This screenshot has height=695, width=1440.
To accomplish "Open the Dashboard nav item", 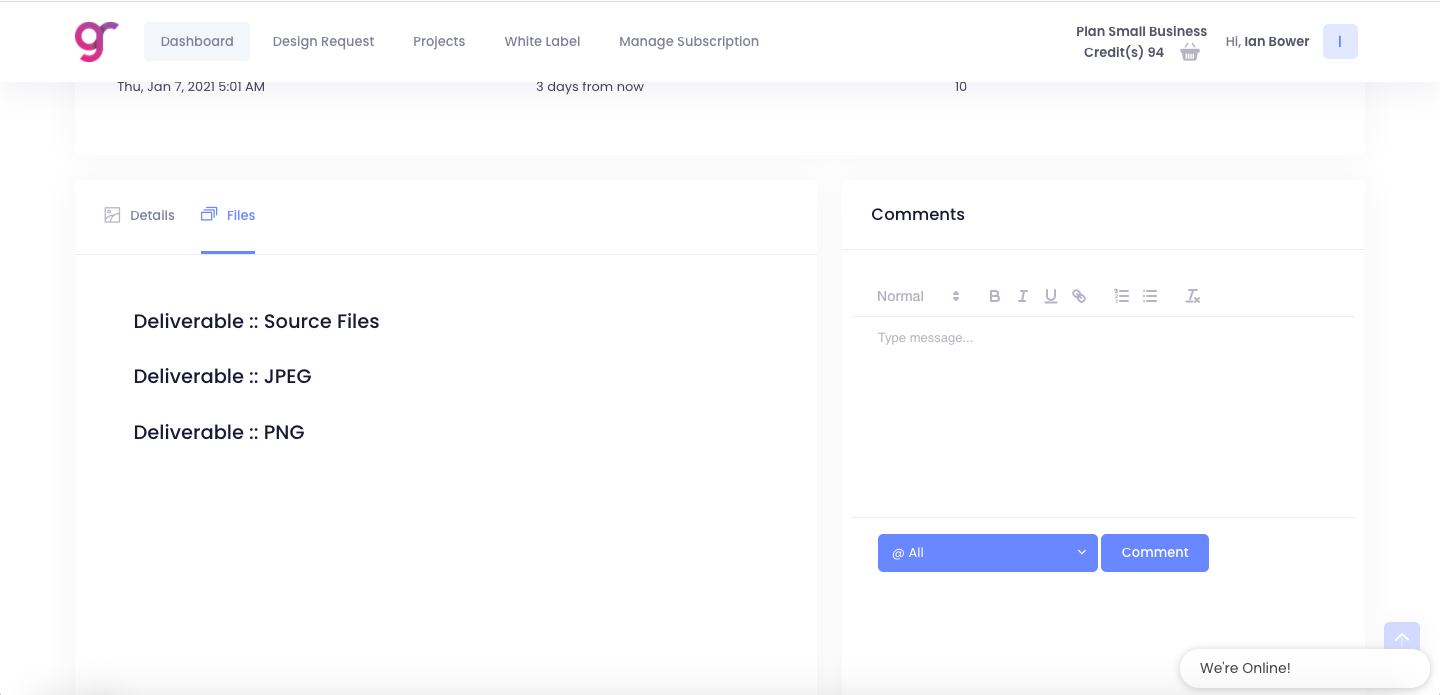I will pos(197,41).
